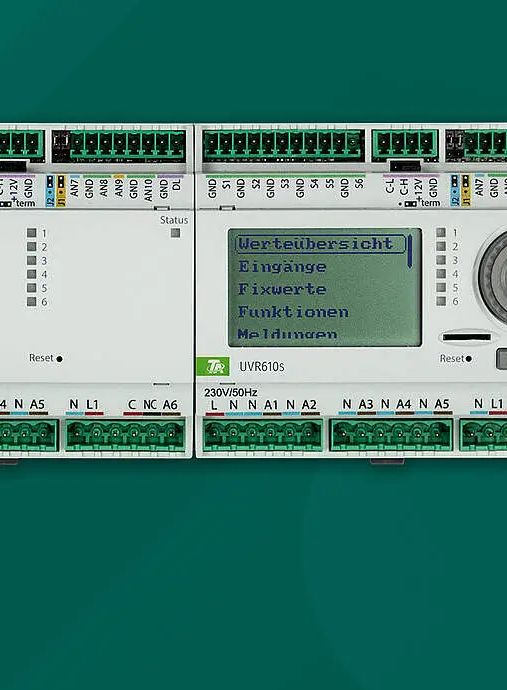Click LED 6 on the UVR610S module

[441, 301]
